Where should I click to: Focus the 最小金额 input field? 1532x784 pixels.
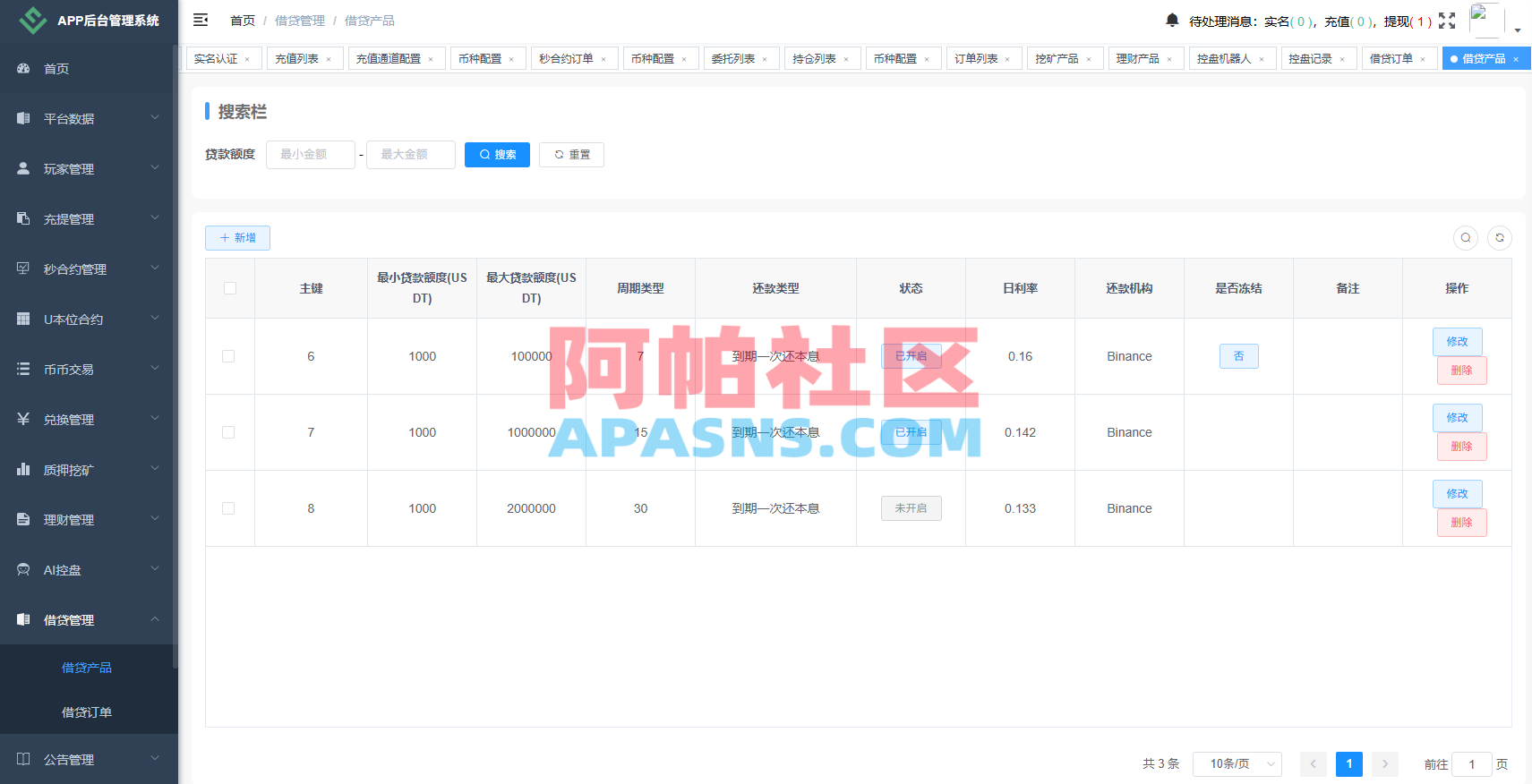311,155
